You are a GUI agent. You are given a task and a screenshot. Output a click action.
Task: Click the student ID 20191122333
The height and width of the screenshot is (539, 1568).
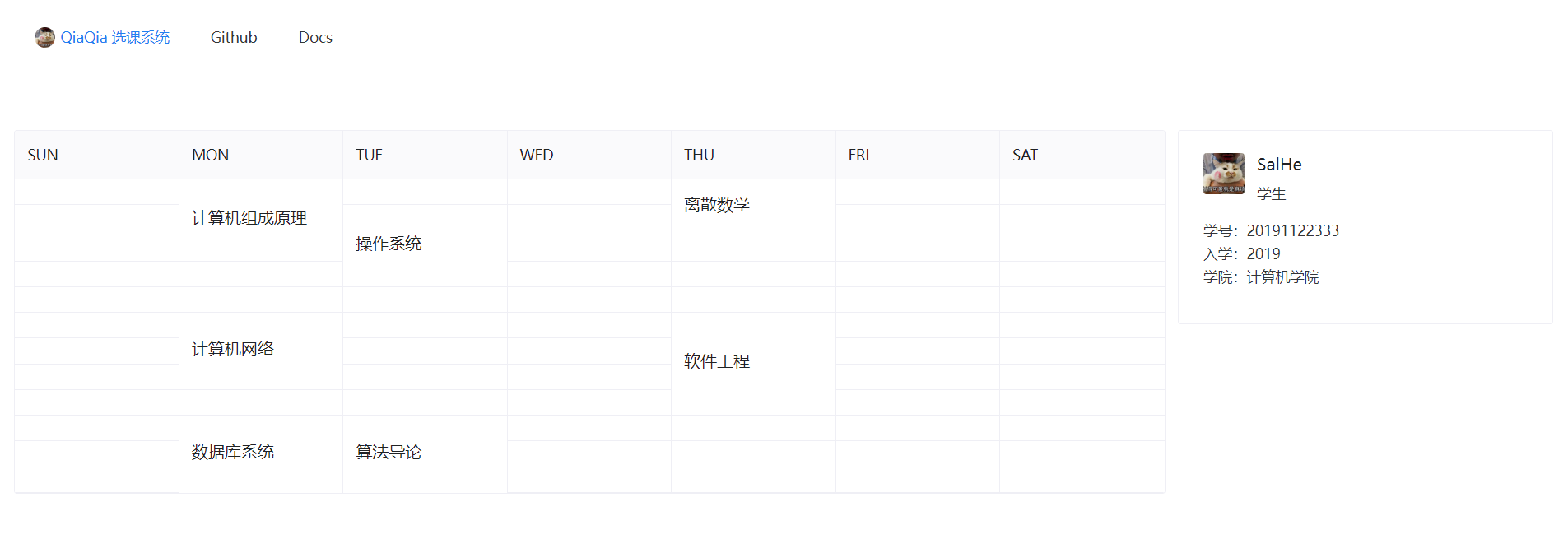click(x=1292, y=231)
